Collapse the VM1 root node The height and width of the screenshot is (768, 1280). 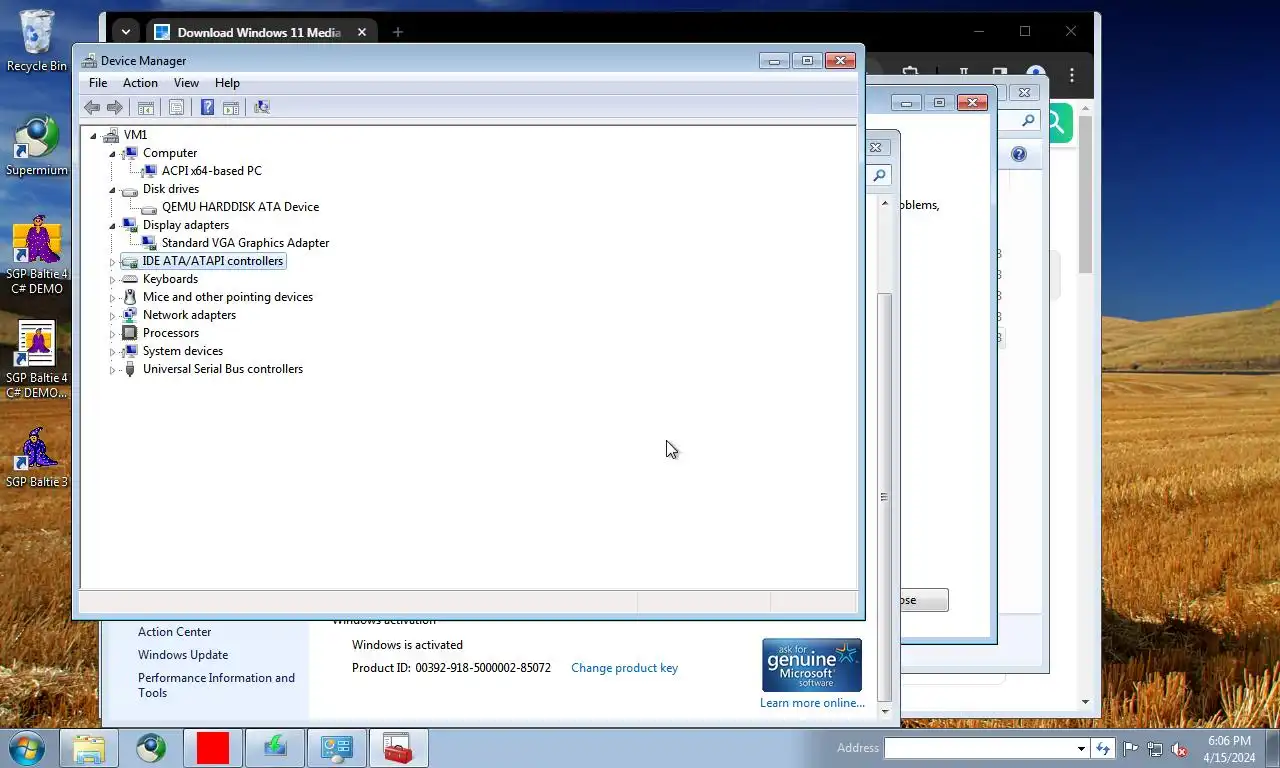click(93, 136)
